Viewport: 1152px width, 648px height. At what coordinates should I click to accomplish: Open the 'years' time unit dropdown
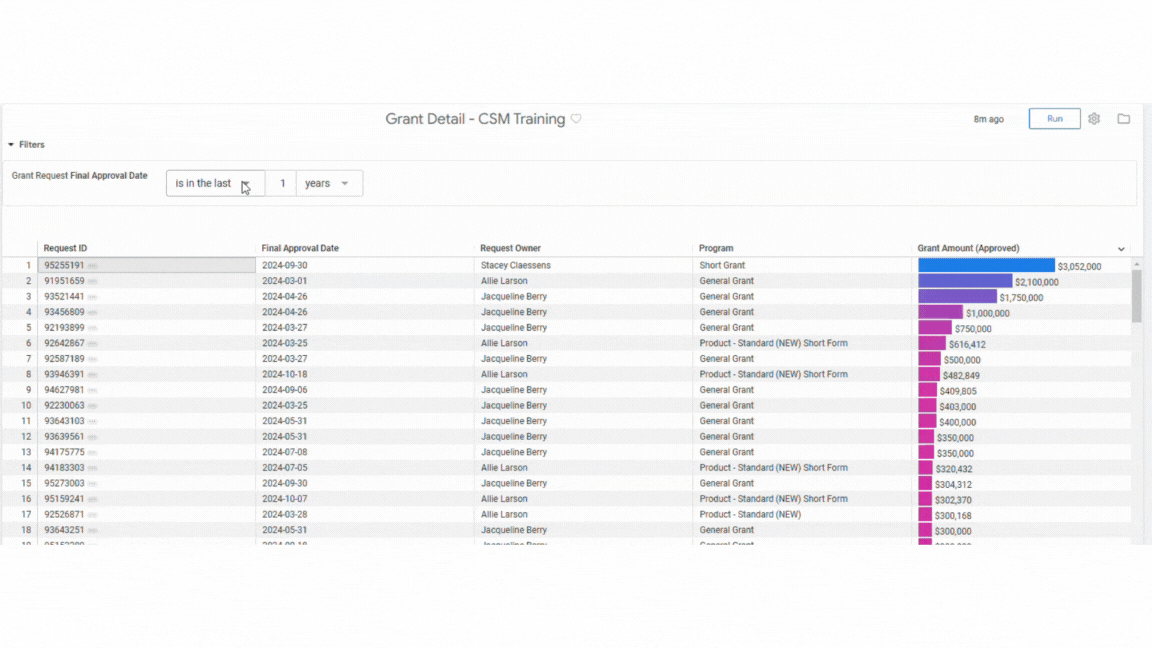tap(328, 183)
